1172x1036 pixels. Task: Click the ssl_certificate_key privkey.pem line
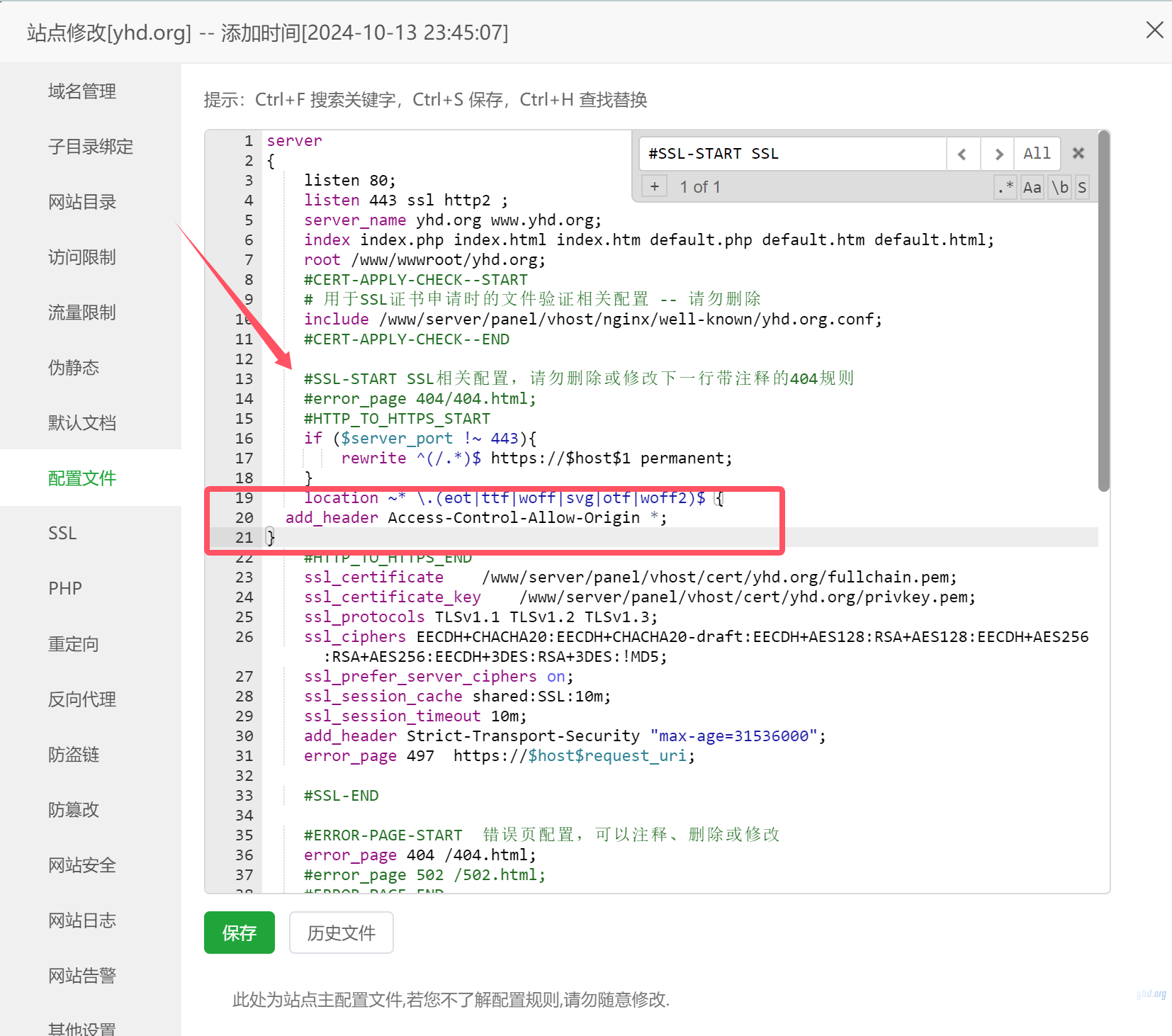(640, 597)
